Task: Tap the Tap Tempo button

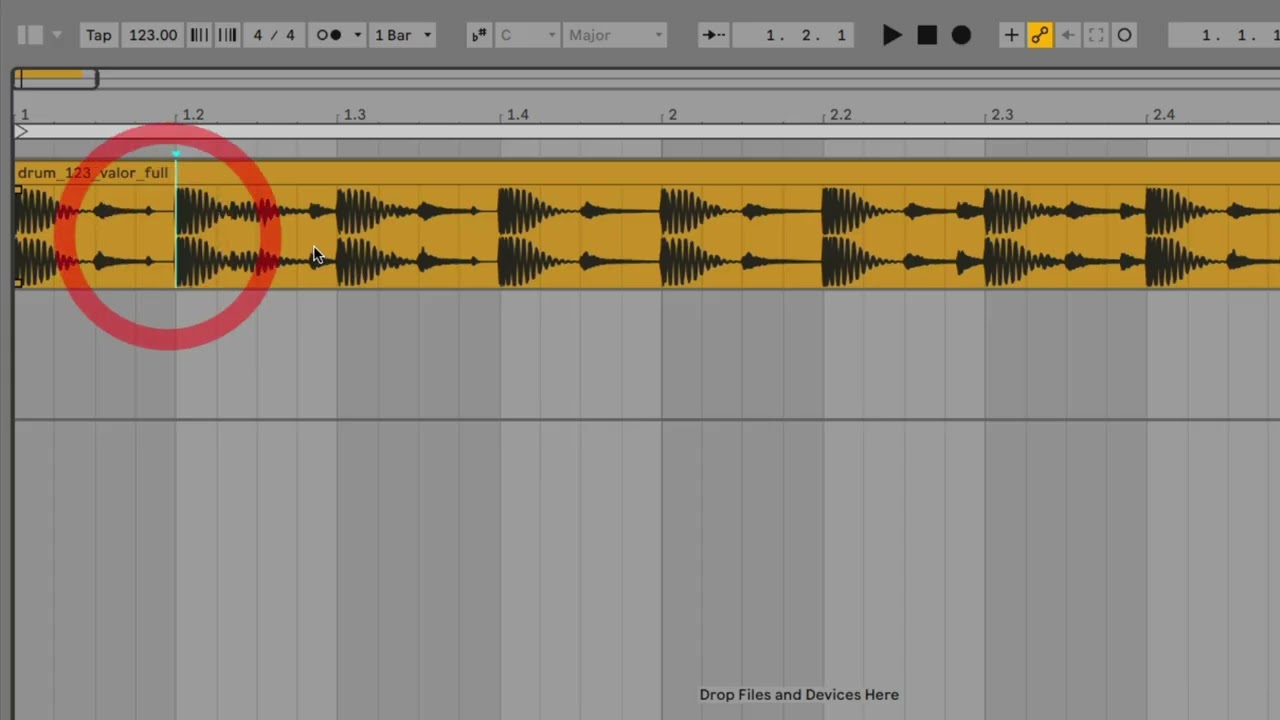Action: click(99, 35)
